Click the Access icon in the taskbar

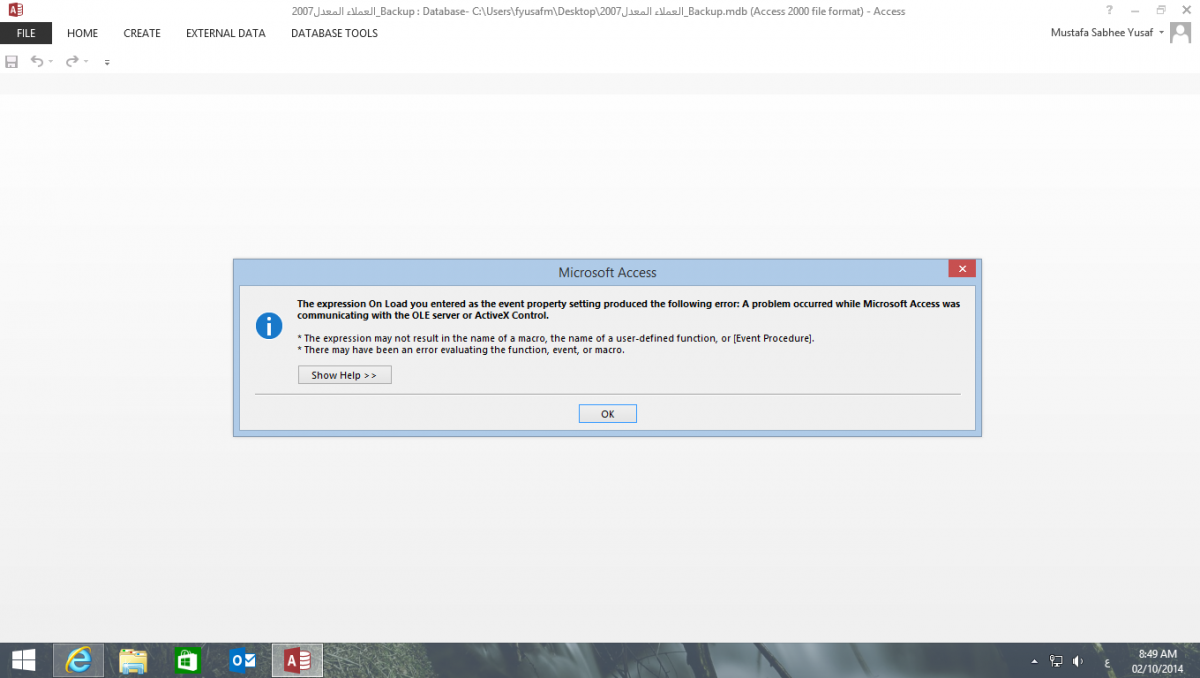point(297,660)
